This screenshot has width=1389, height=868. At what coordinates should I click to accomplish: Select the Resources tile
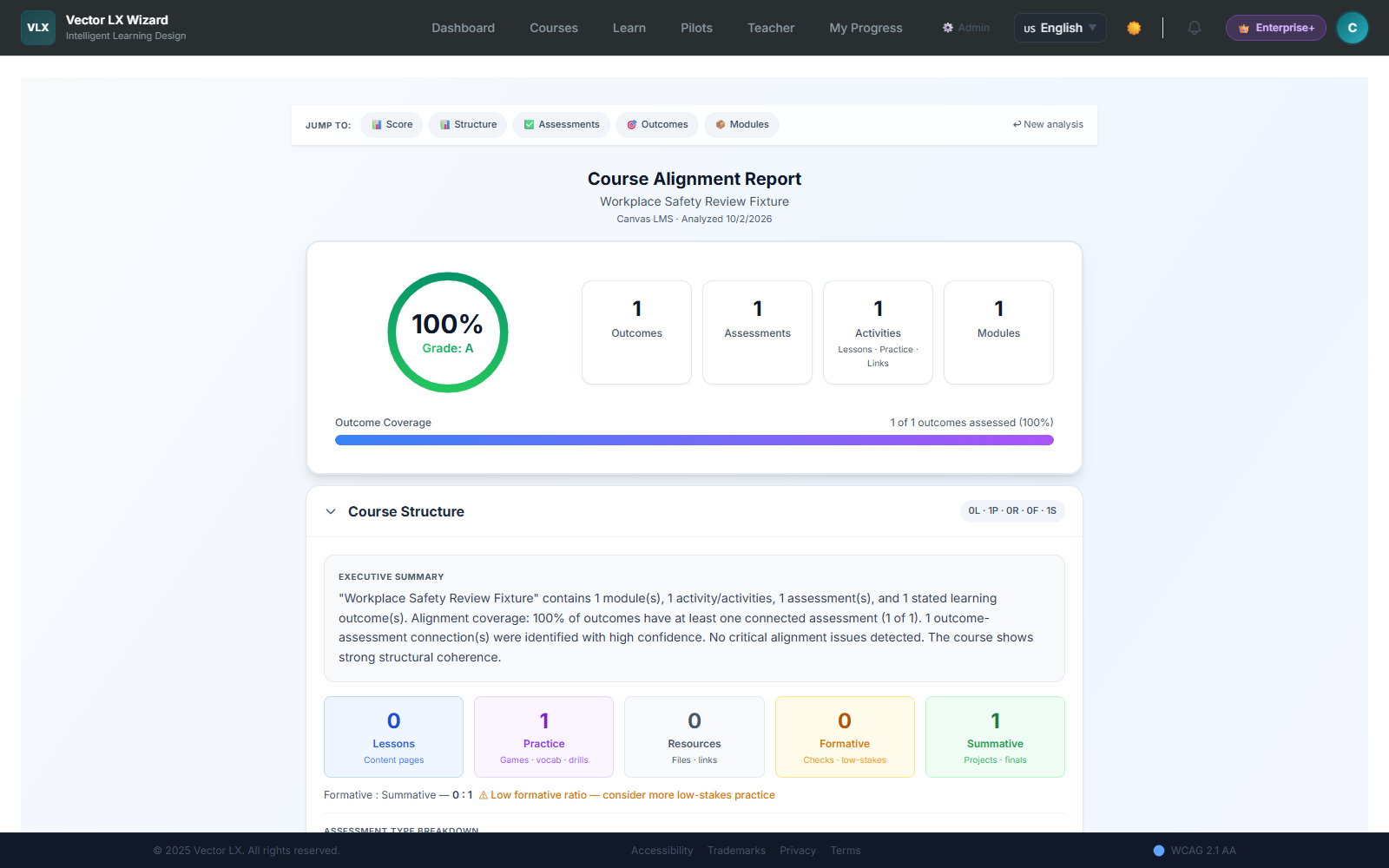point(694,737)
